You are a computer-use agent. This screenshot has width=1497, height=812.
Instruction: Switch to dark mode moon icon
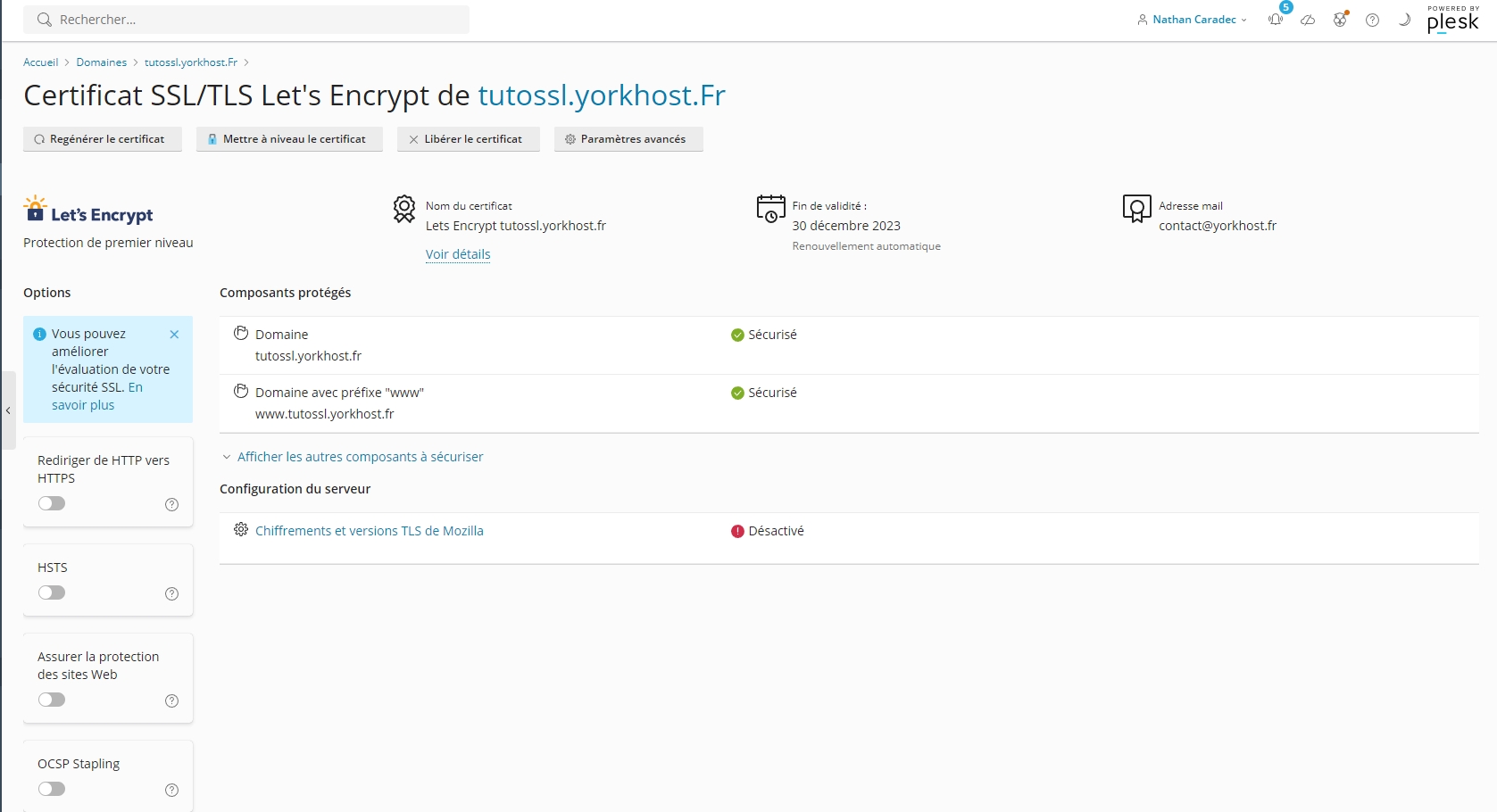point(1404,20)
